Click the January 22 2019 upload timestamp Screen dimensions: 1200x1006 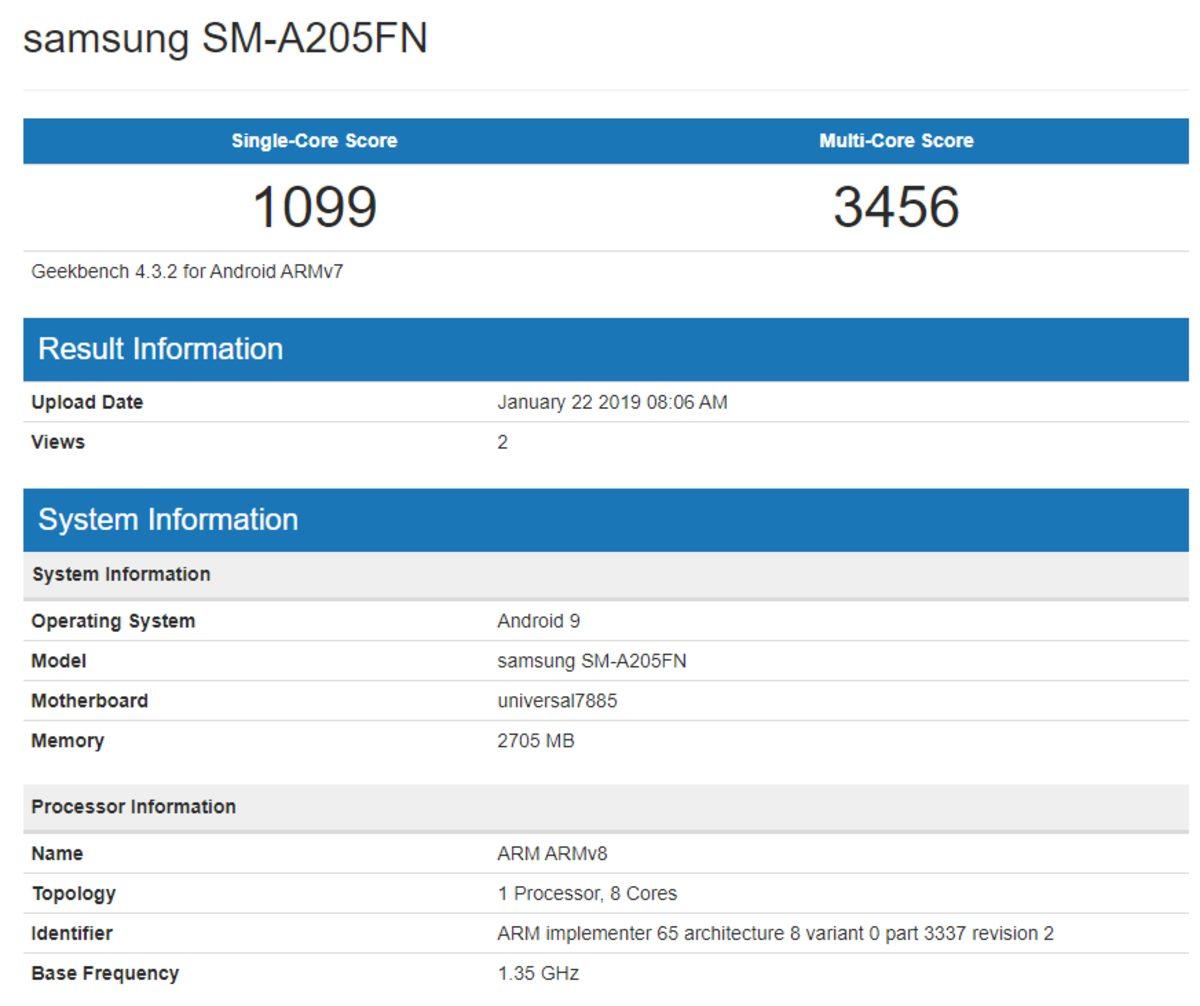(615, 402)
